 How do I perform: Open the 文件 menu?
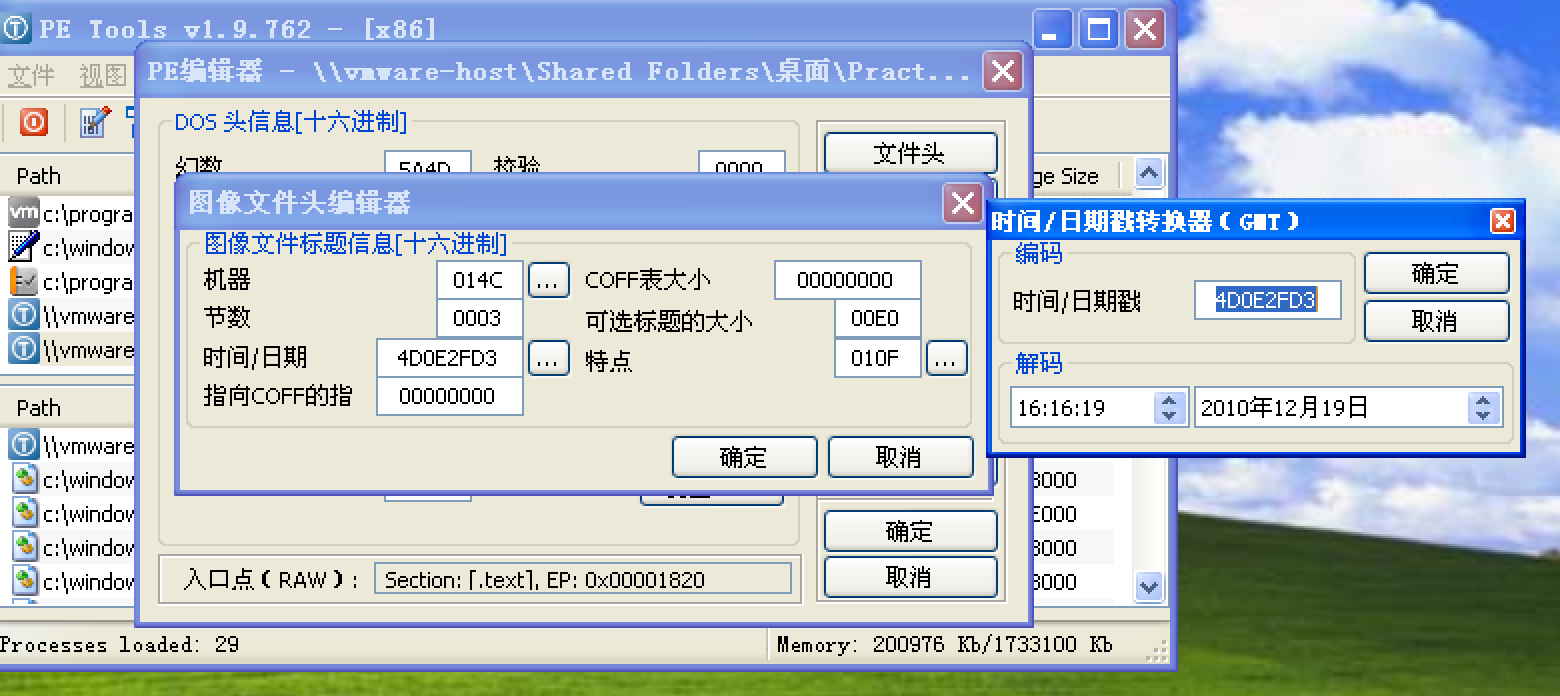(x=29, y=76)
